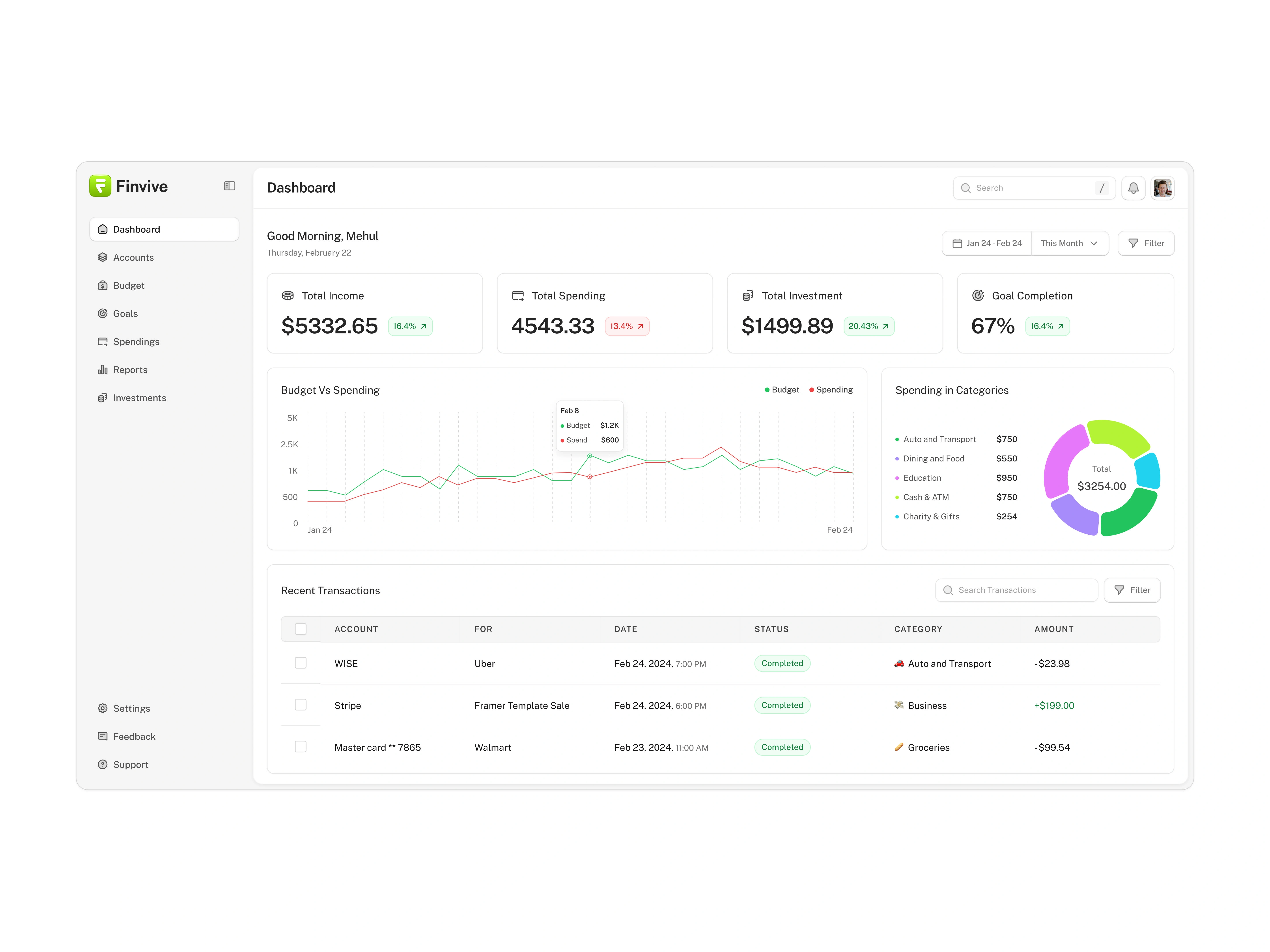Toggle the select-all checkbox in table header
This screenshot has height=952, width=1270.
[x=300, y=629]
